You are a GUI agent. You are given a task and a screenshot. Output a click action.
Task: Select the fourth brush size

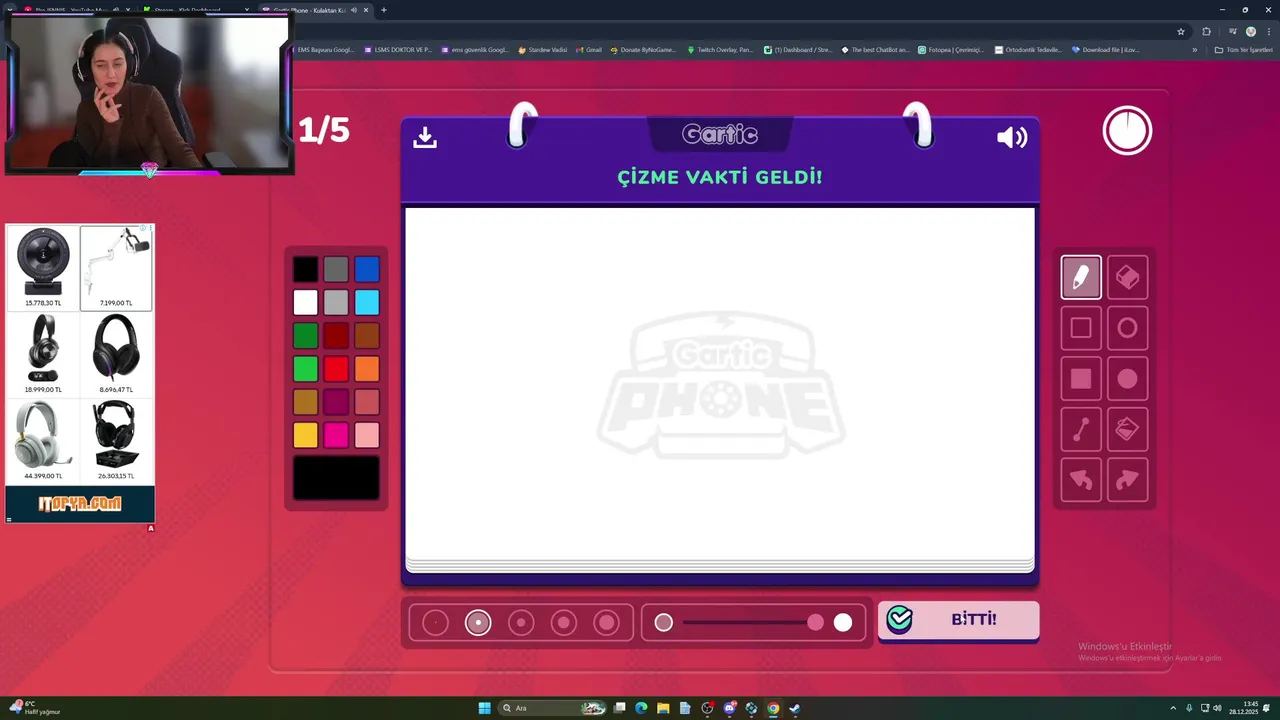[x=564, y=623]
